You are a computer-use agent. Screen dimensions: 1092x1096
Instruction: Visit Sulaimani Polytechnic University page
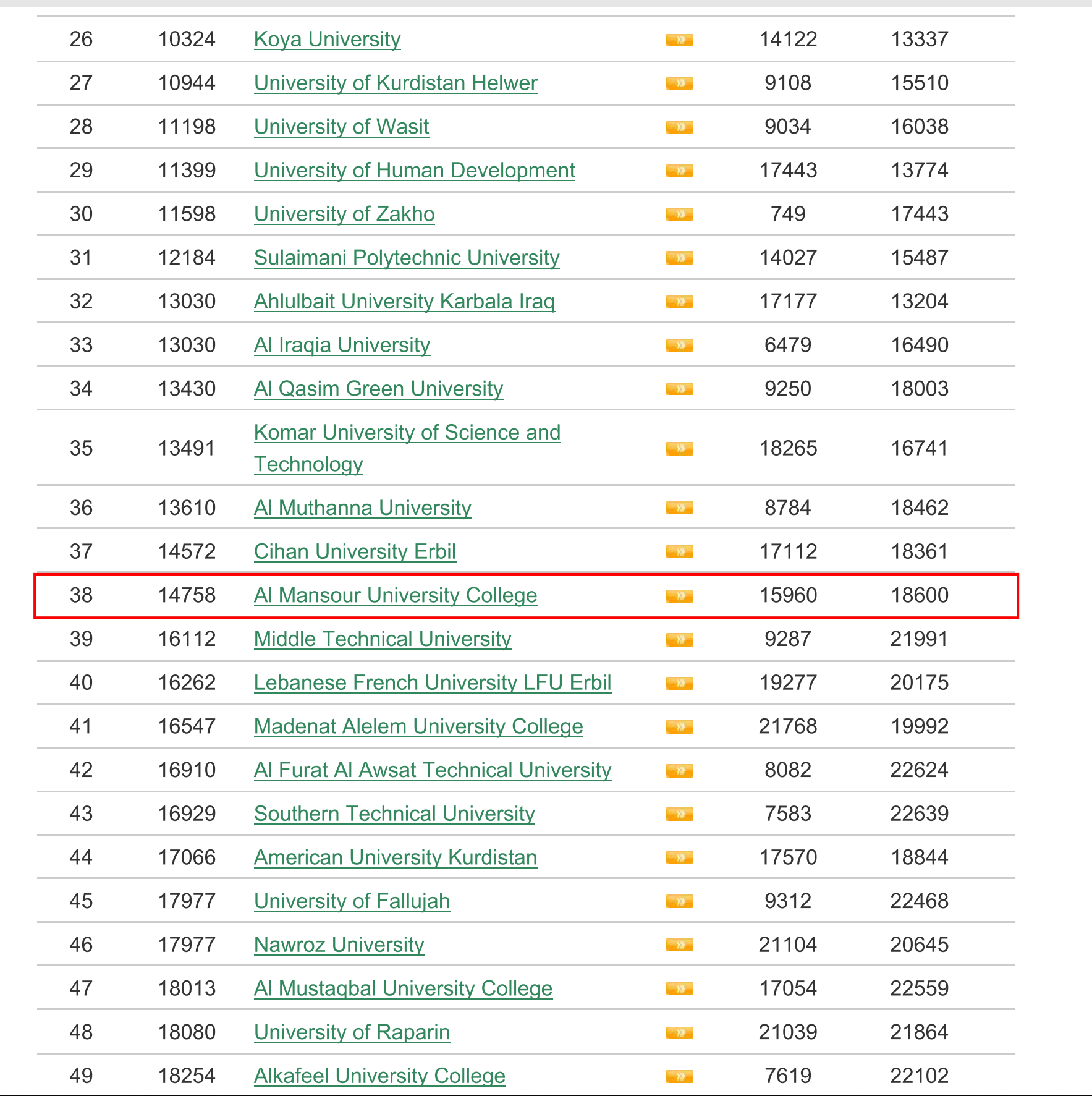pos(407,258)
